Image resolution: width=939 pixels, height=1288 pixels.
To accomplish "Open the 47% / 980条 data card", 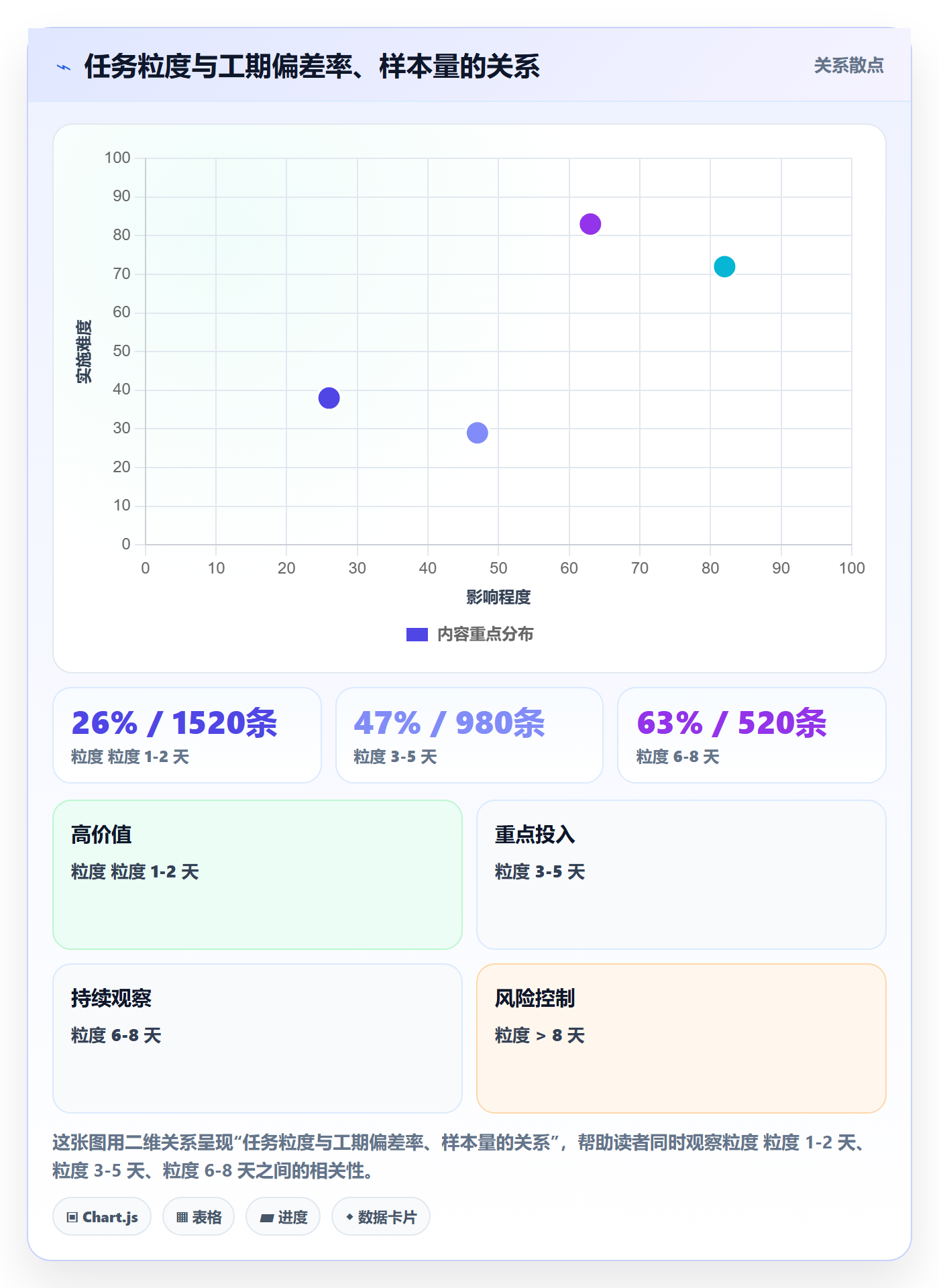I will 469,735.
